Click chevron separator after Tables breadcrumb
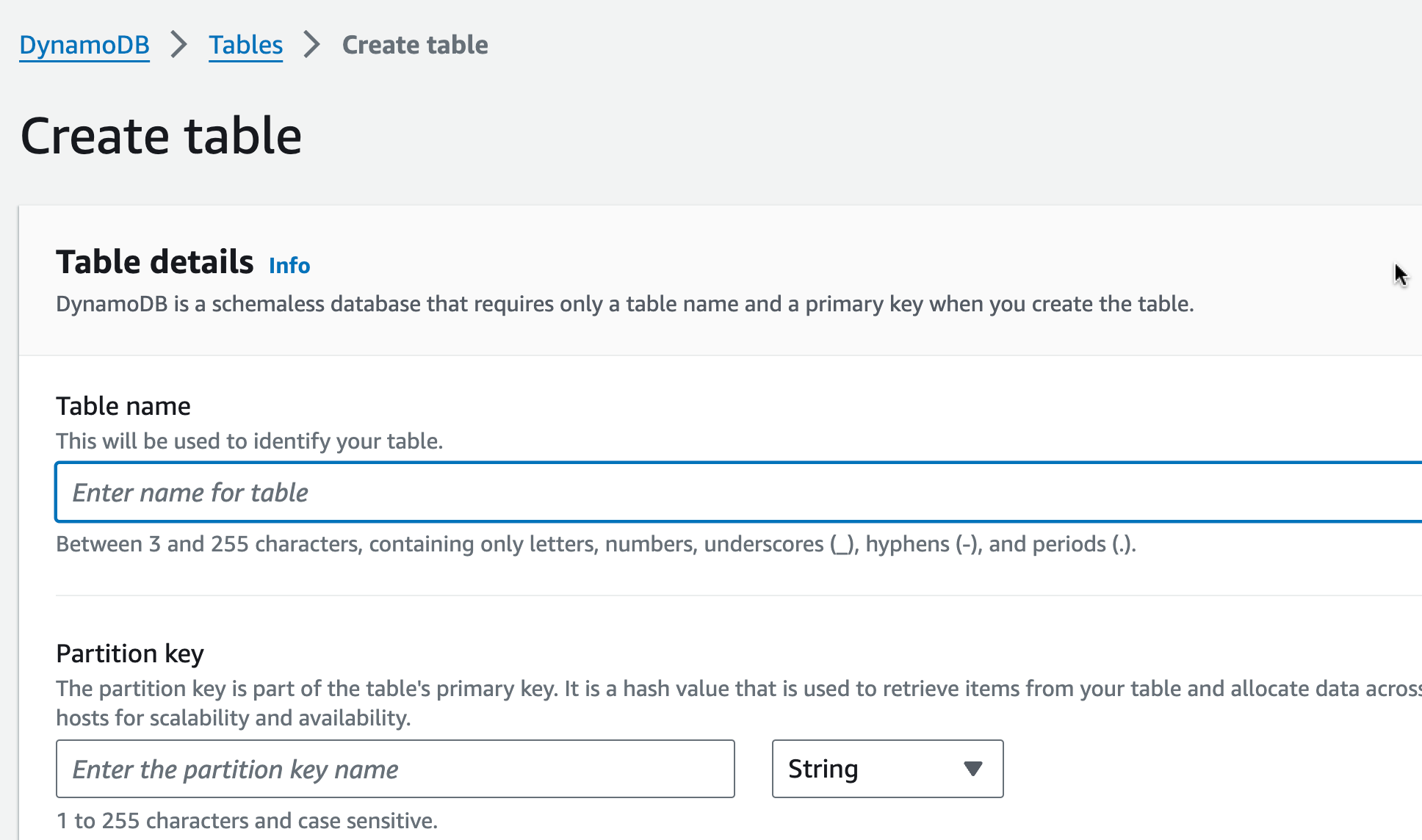Viewport: 1422px width, 840px height. tap(312, 45)
